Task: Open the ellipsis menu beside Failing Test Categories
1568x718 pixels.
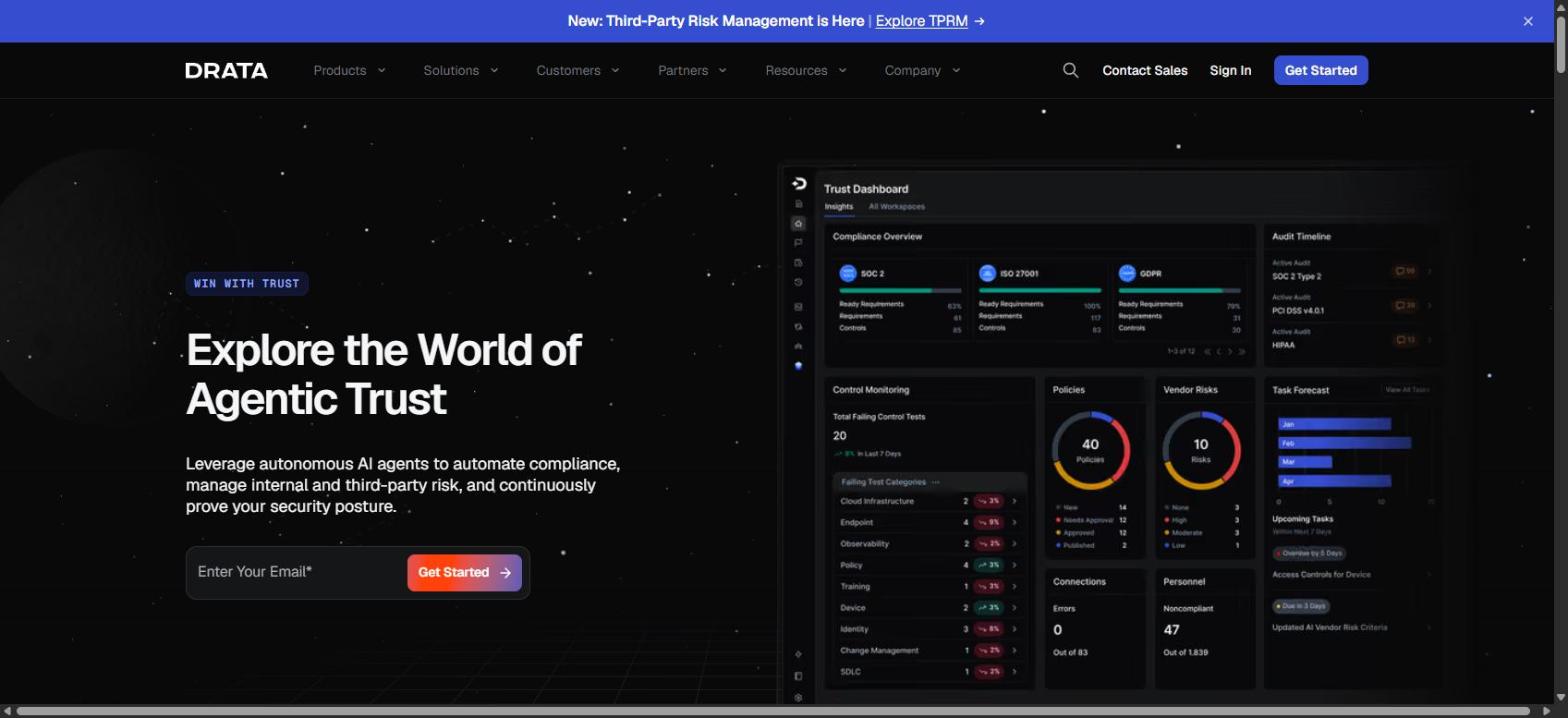Action: click(936, 482)
